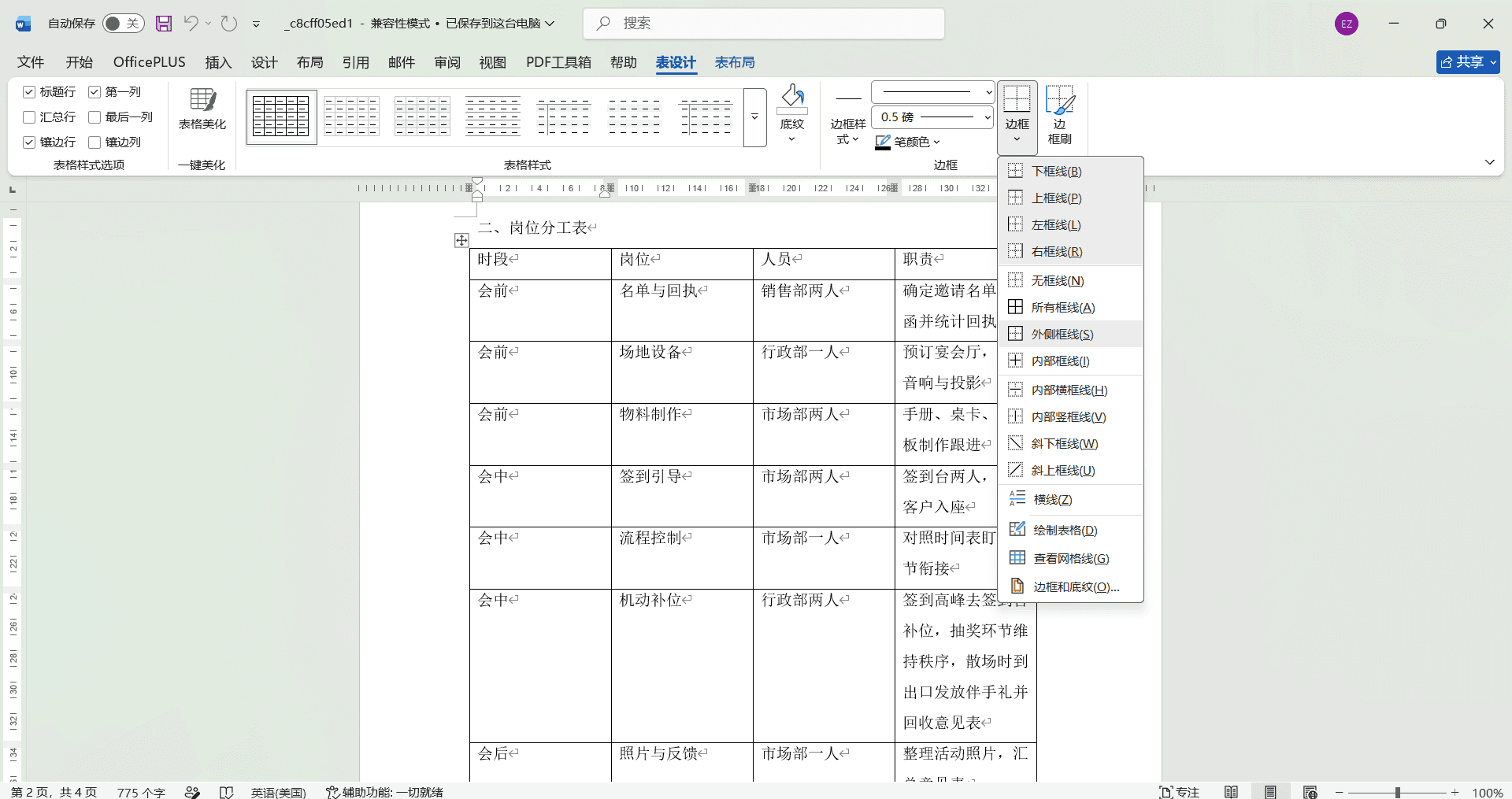Click the Redo icon in title bar
This screenshot has height=799, width=1512.
pyautogui.click(x=228, y=24)
